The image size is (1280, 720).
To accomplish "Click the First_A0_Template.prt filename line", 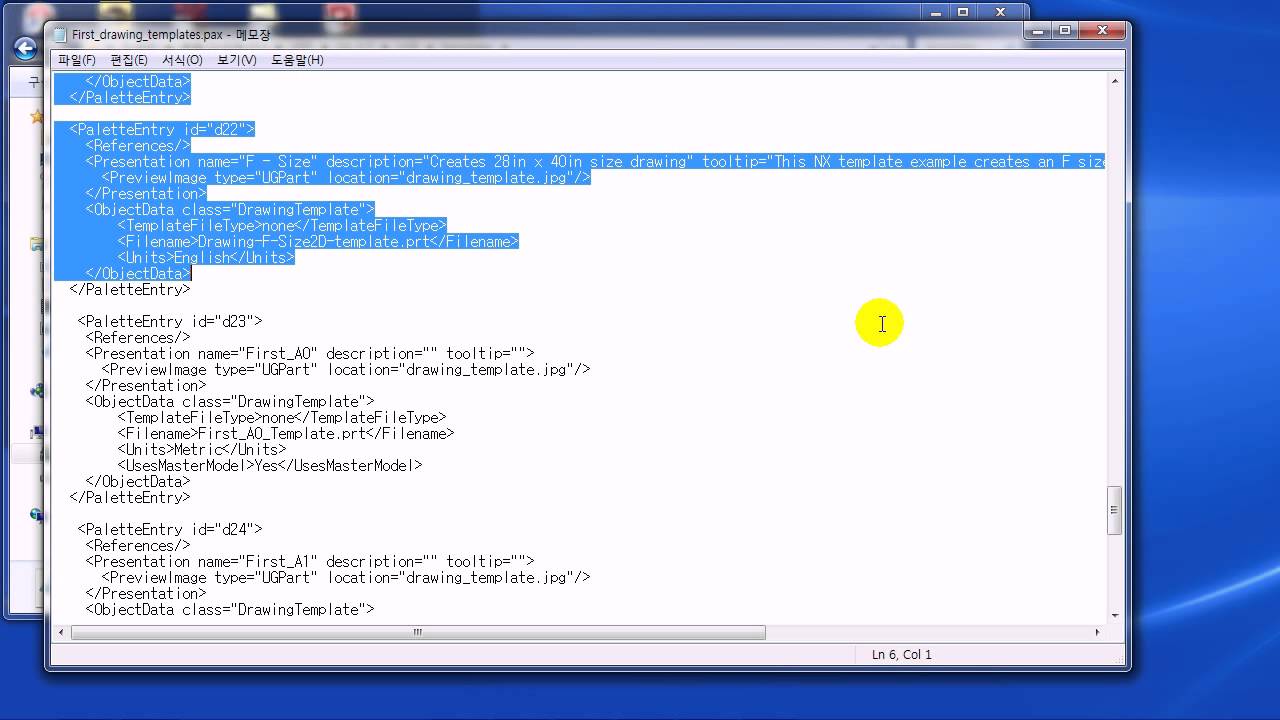I will 286,433.
